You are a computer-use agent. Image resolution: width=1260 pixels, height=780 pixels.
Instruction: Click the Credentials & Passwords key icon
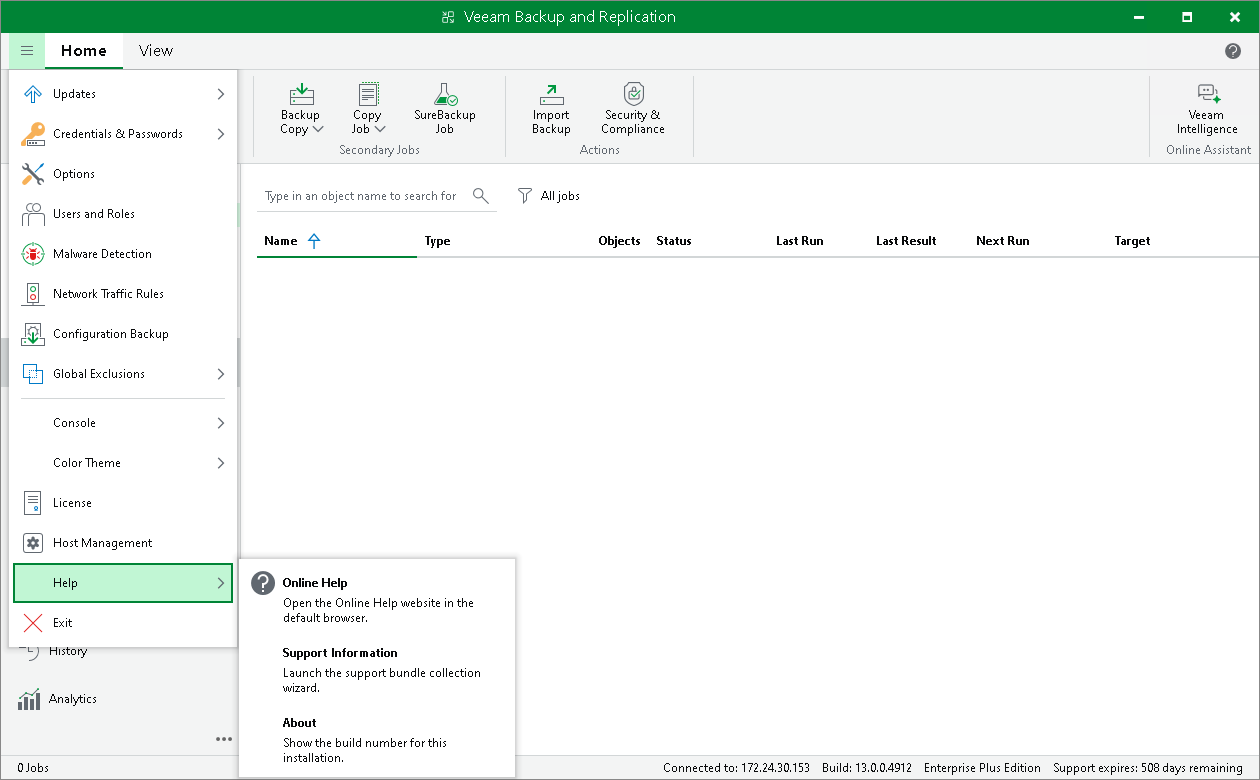pos(33,134)
